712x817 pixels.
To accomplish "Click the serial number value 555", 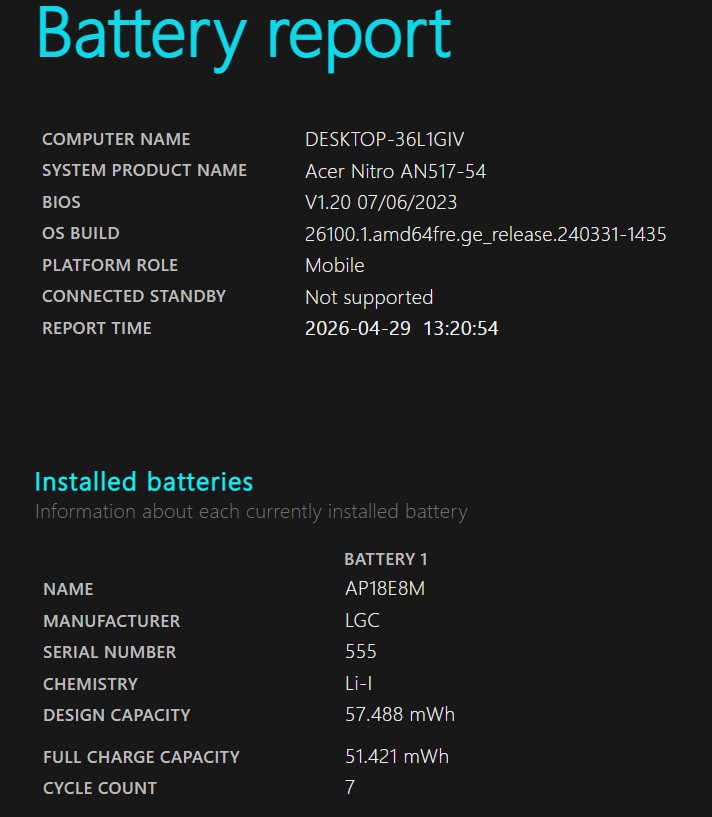I will tap(360, 652).
